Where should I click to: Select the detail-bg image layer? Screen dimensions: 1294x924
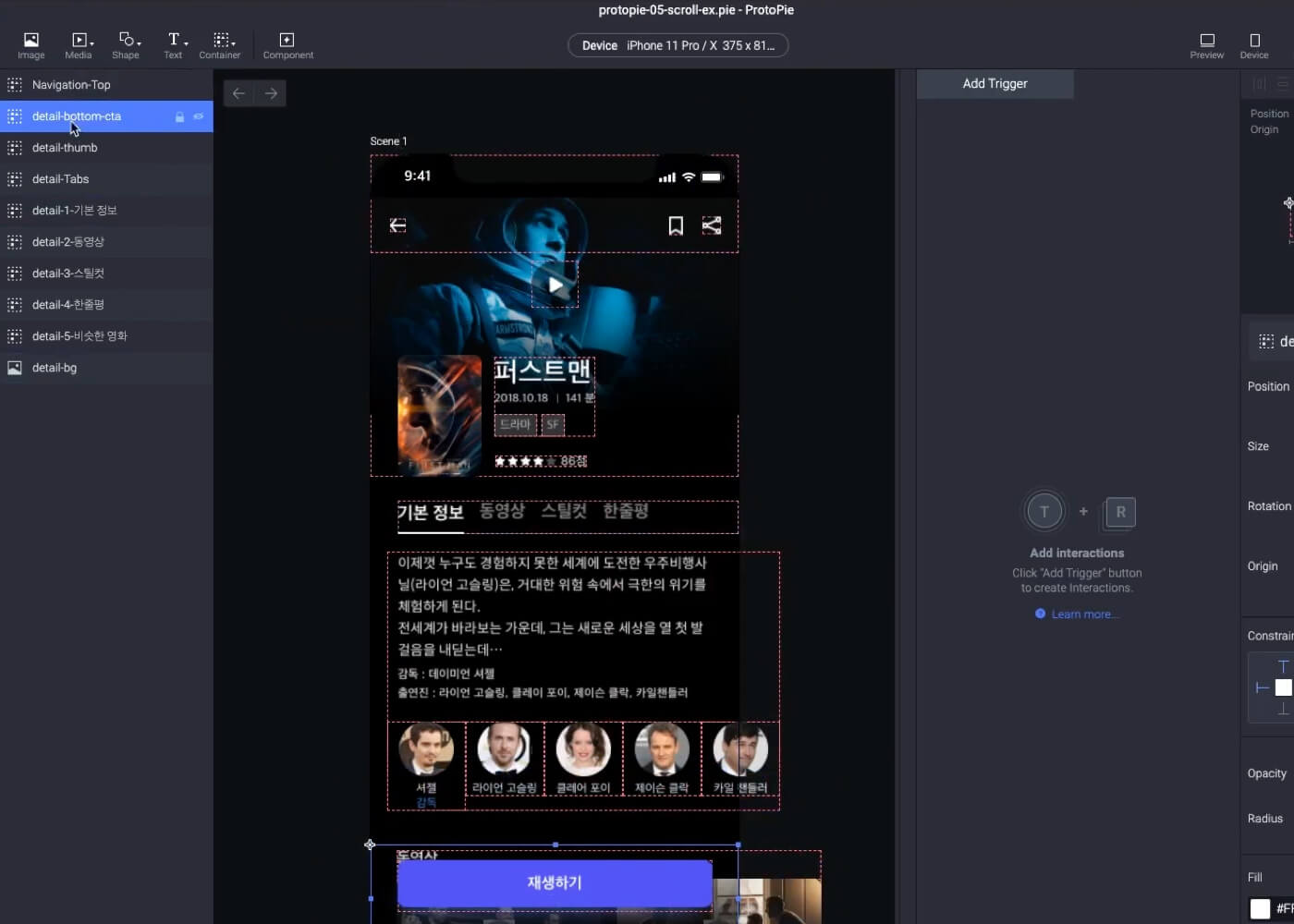click(106, 368)
